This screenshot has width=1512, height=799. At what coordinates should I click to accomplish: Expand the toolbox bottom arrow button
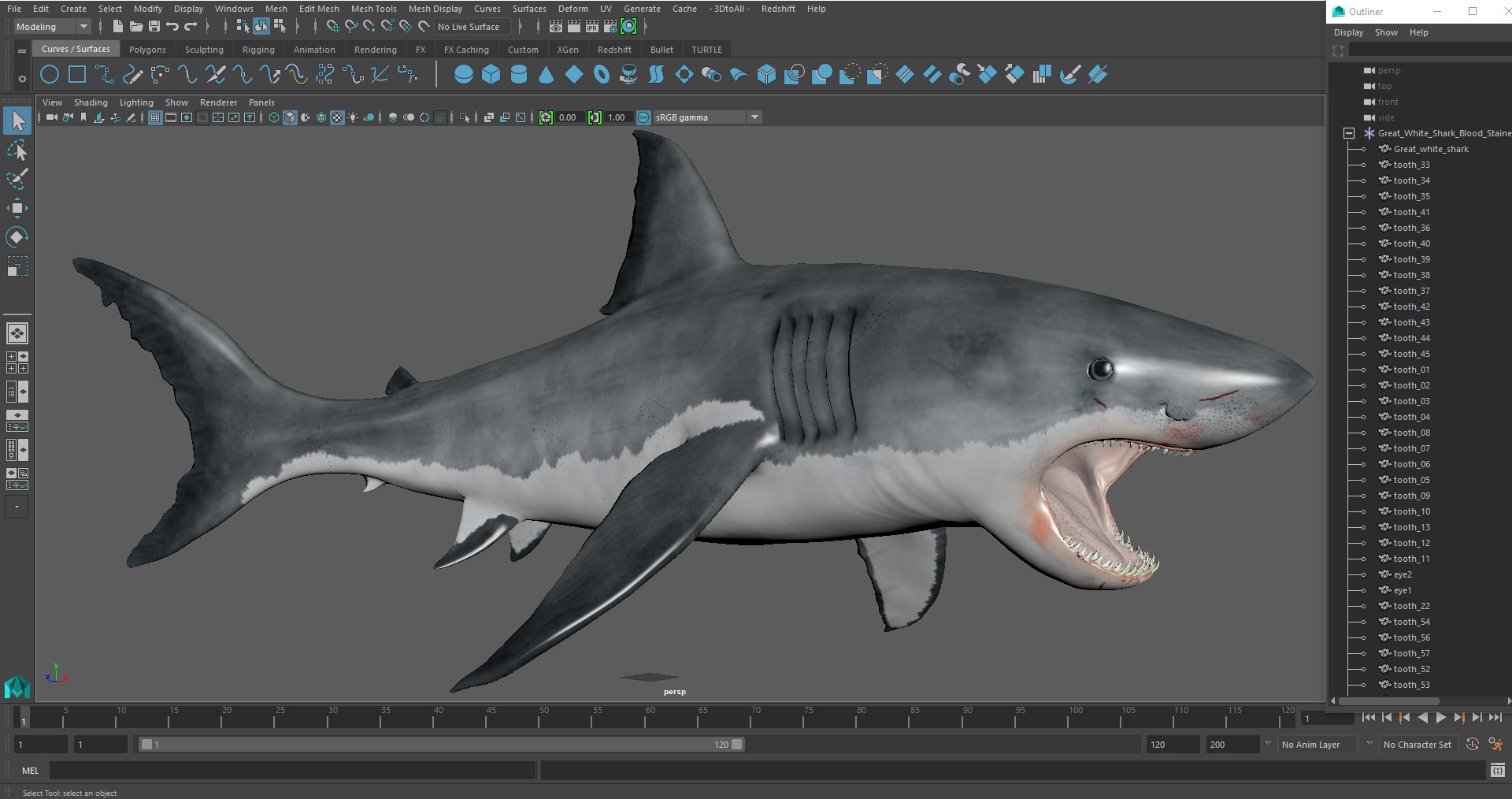[17, 507]
